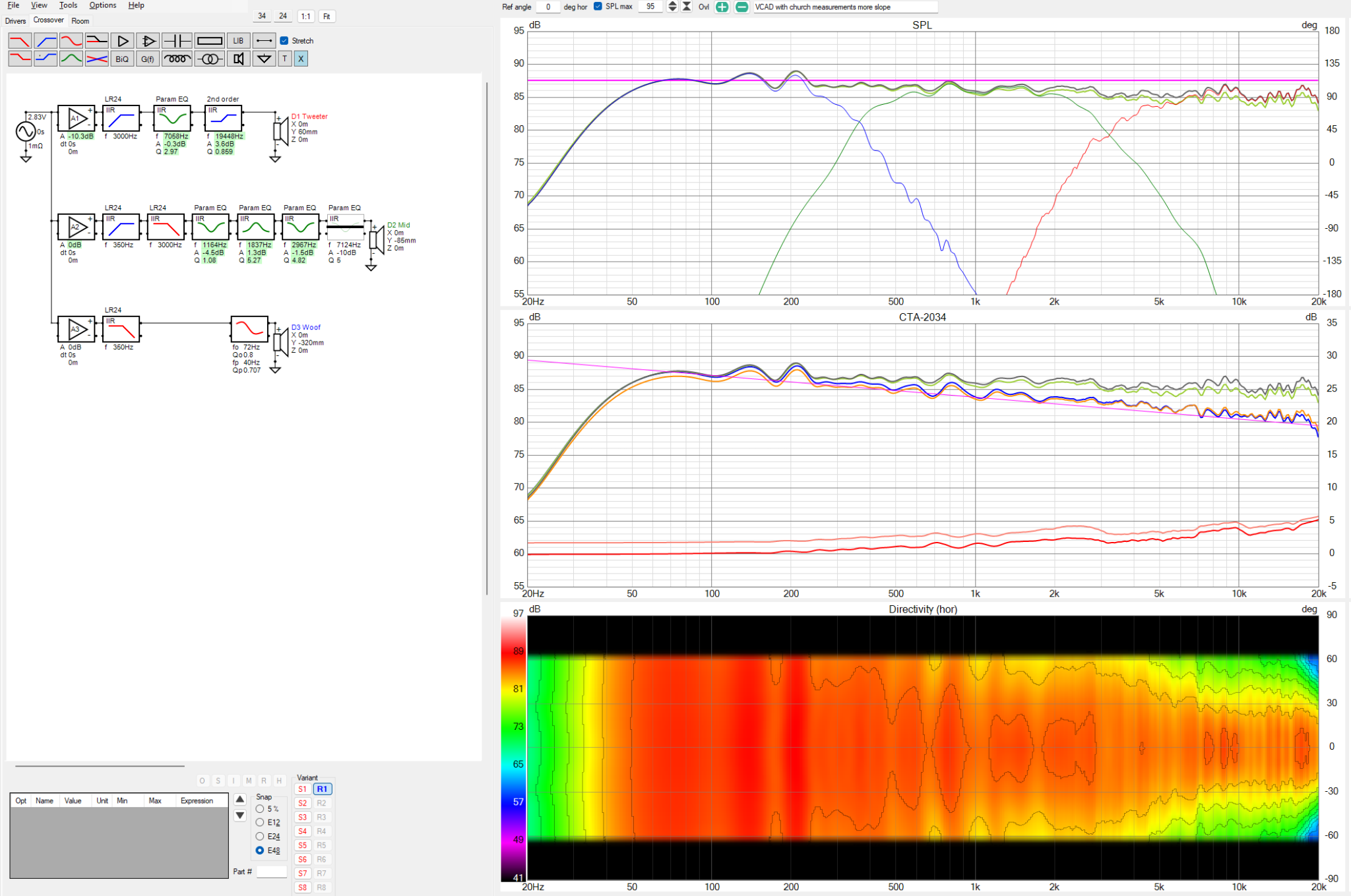Click the T text tool button
The image size is (1351, 896).
coord(285,59)
